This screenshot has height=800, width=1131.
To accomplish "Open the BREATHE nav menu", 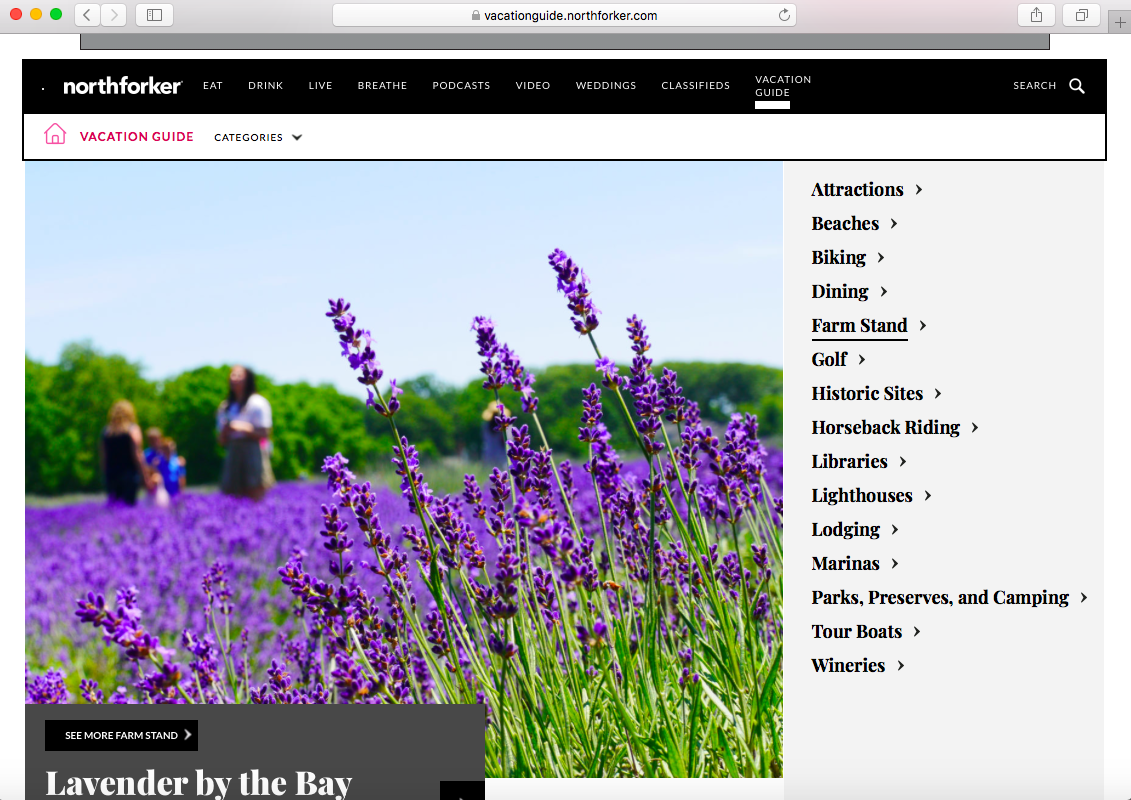I will click(382, 85).
